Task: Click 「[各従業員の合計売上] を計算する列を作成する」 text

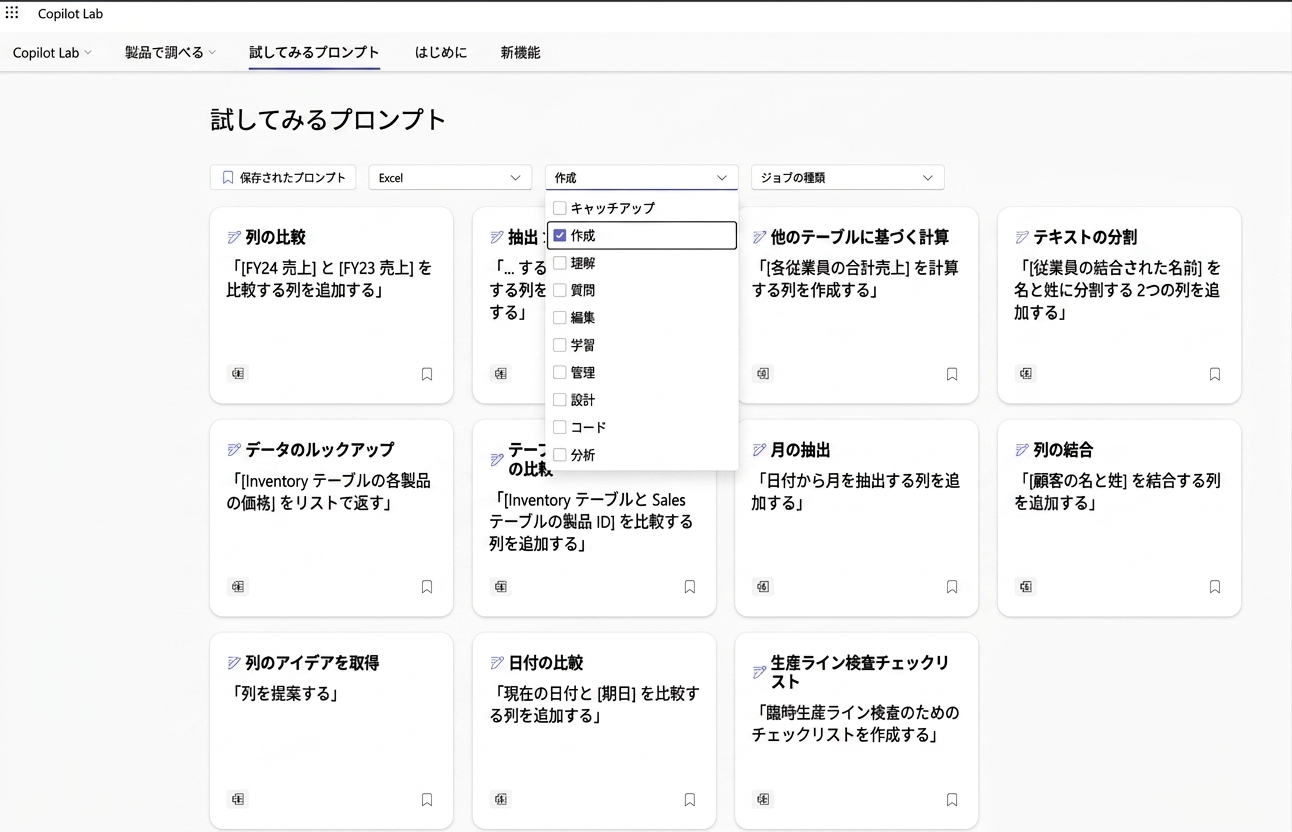Action: coord(855,279)
